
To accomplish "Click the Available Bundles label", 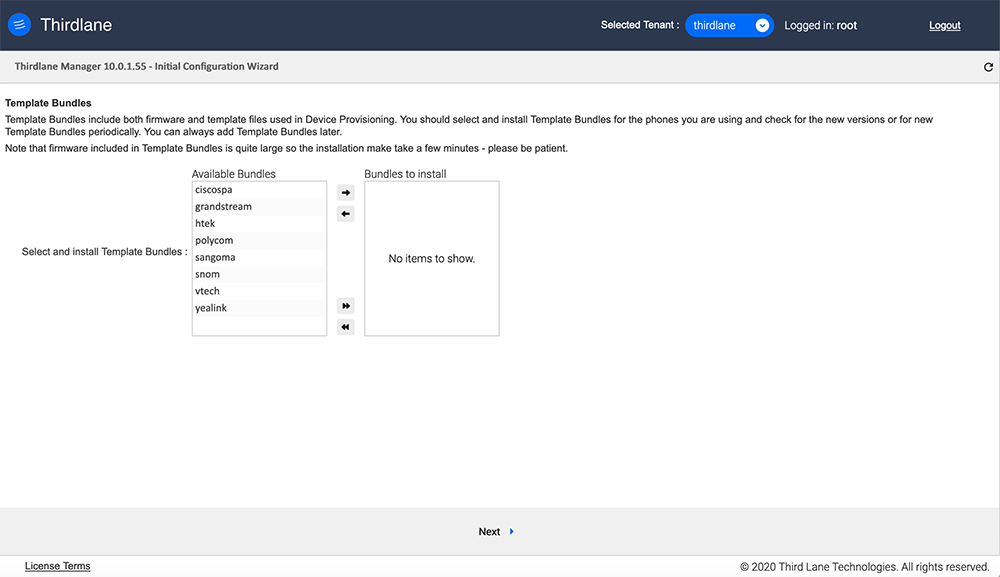I will 233,174.
